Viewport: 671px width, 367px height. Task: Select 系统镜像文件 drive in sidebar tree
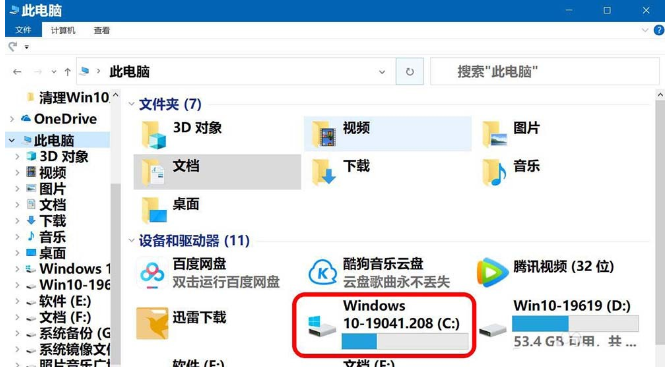click(x=75, y=350)
